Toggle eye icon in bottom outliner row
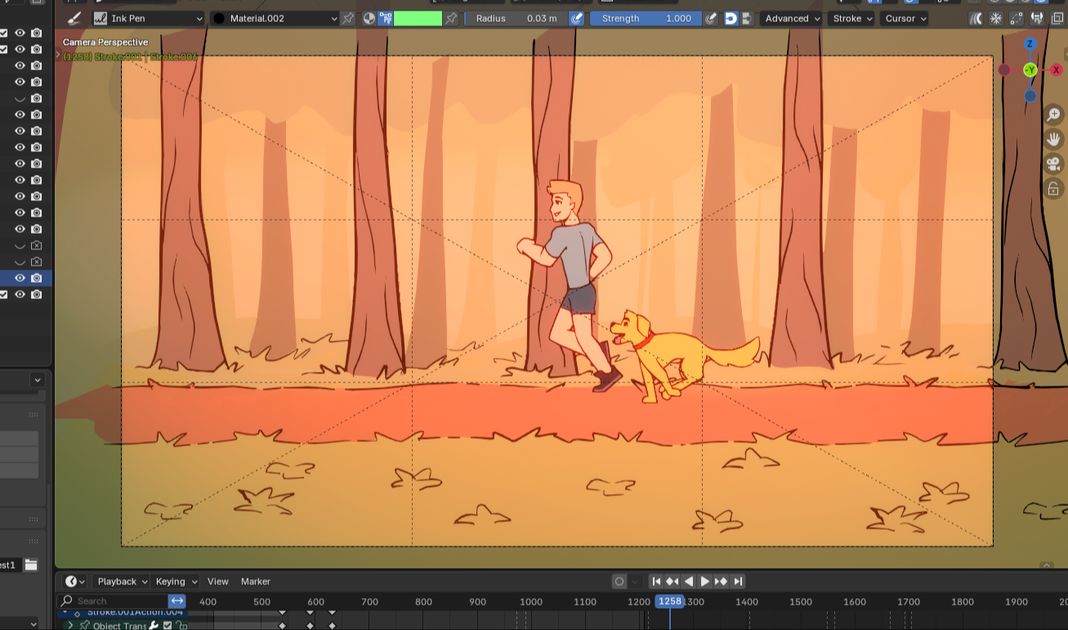The height and width of the screenshot is (630, 1068). click(20, 294)
